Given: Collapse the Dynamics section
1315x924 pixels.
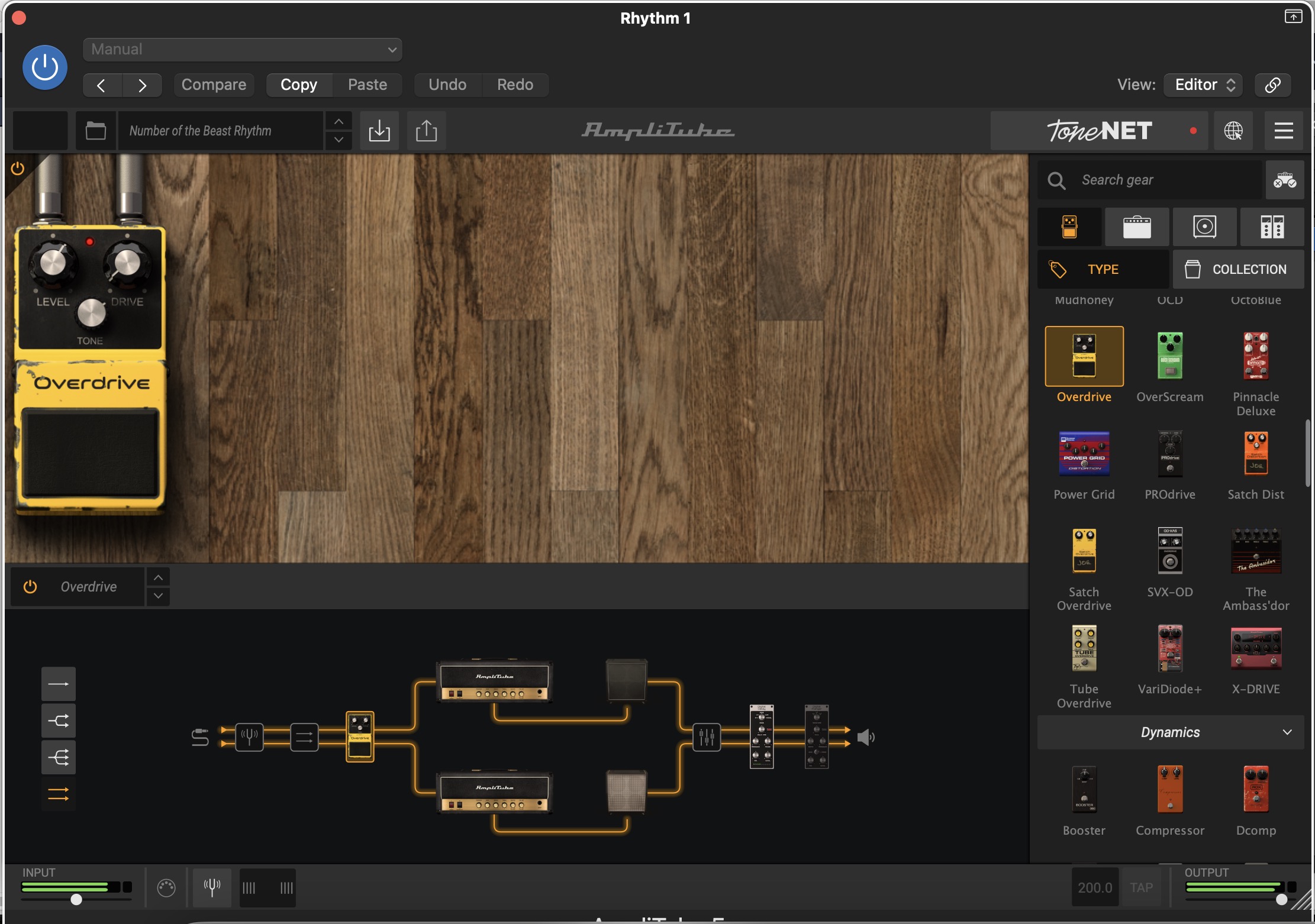Looking at the screenshot, I should 1171,732.
